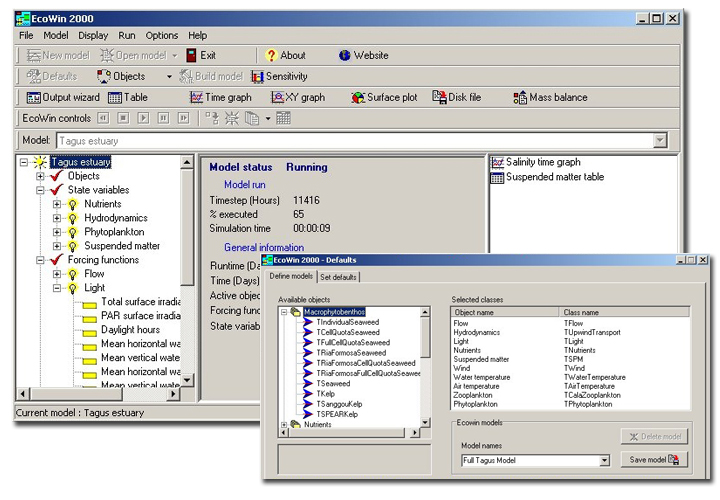Click the Save model button
Image resolution: width=720 pixels, height=500 pixels.
654,460
